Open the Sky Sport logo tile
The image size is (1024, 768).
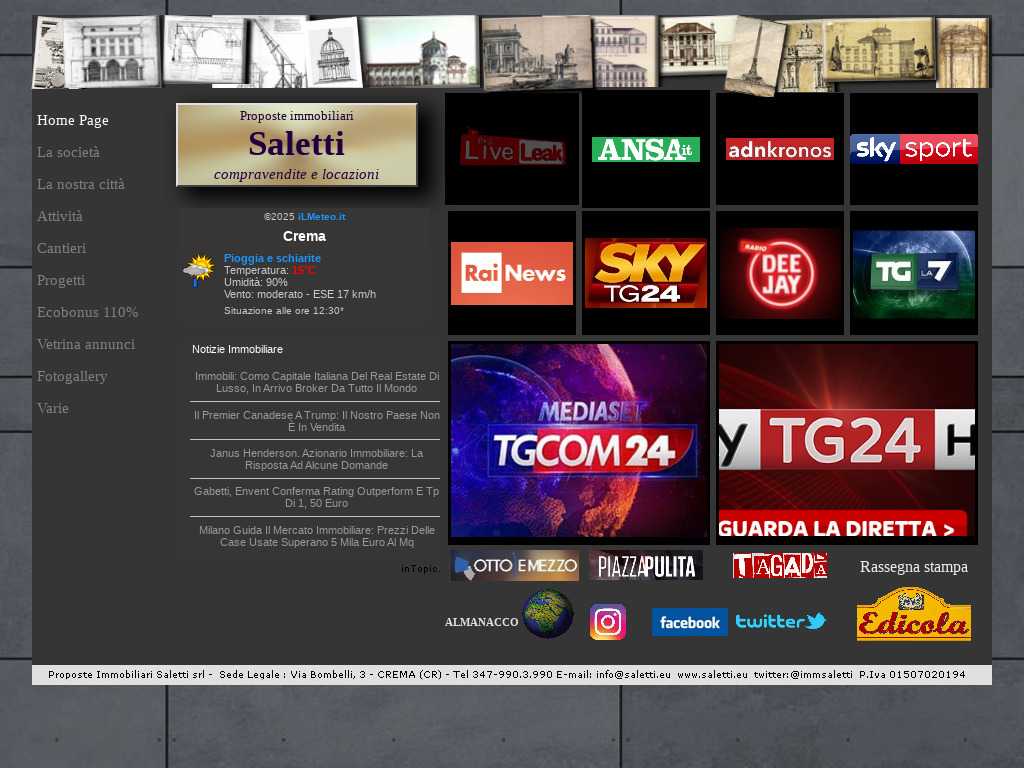click(914, 149)
